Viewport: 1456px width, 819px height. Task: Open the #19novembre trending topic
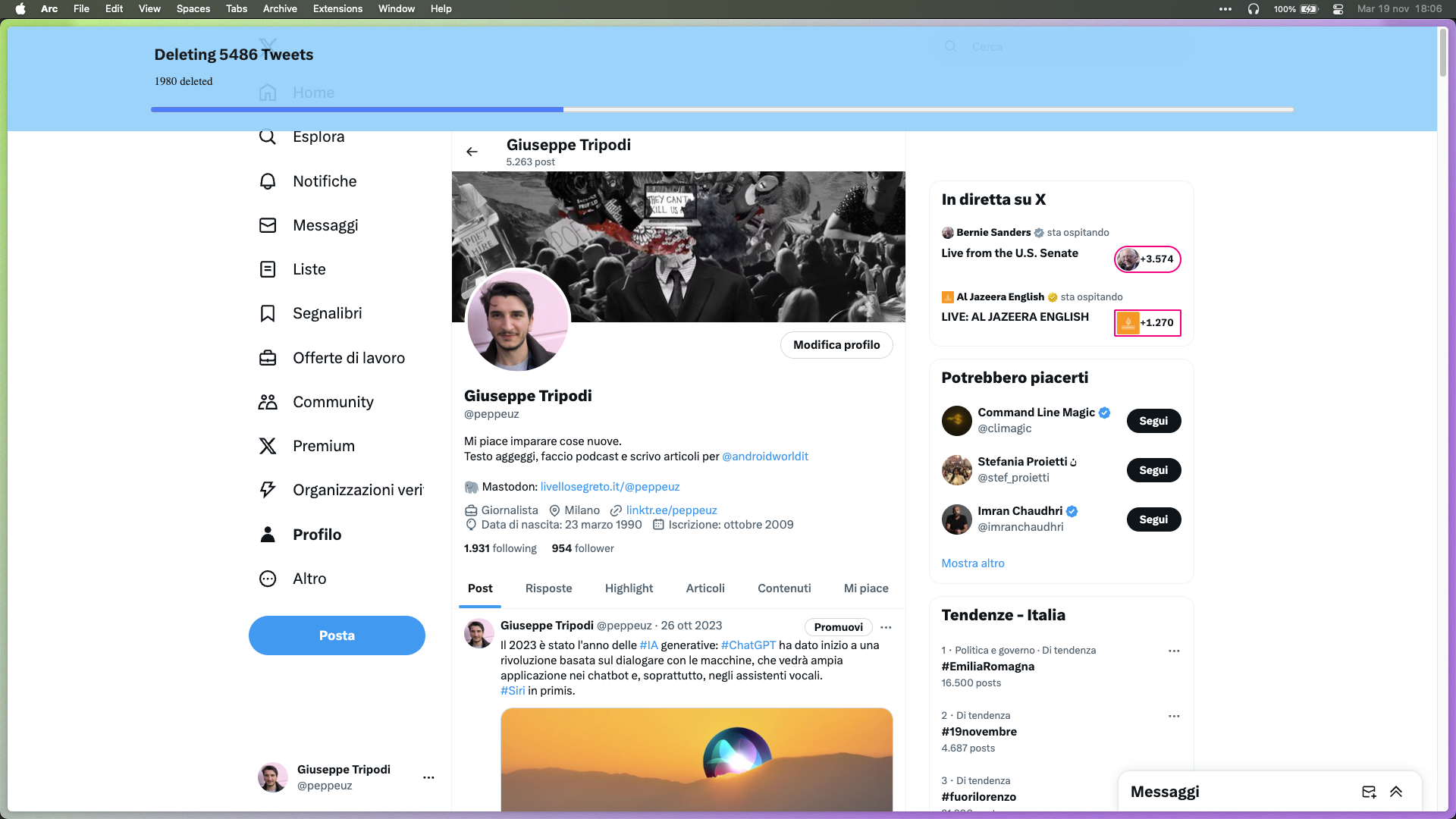979,732
